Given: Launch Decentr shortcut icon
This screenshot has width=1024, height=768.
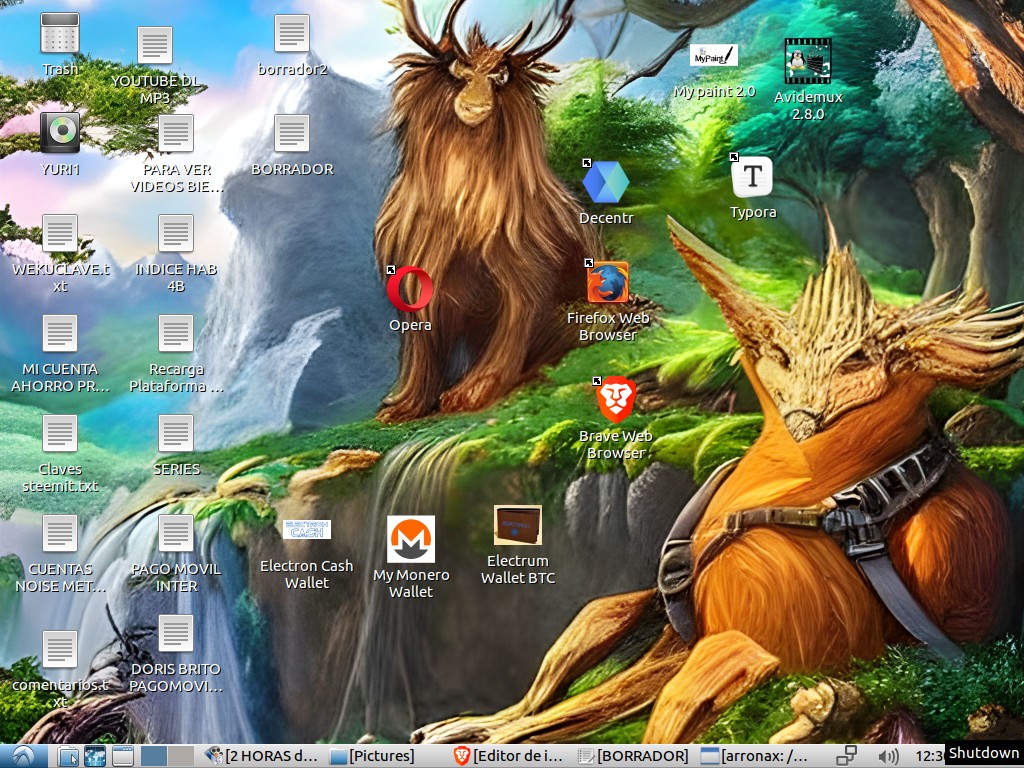Looking at the screenshot, I should pyautogui.click(x=605, y=182).
